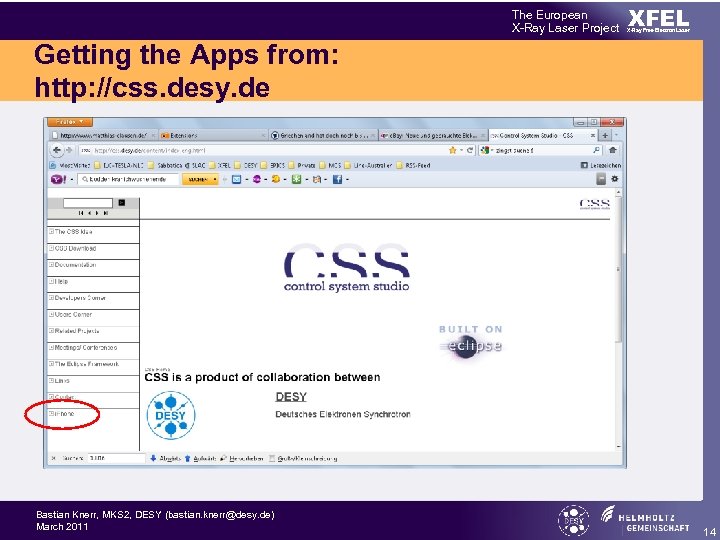Open the orange Firefox menu button
Viewport: 720px width, 540px height.
[70, 122]
